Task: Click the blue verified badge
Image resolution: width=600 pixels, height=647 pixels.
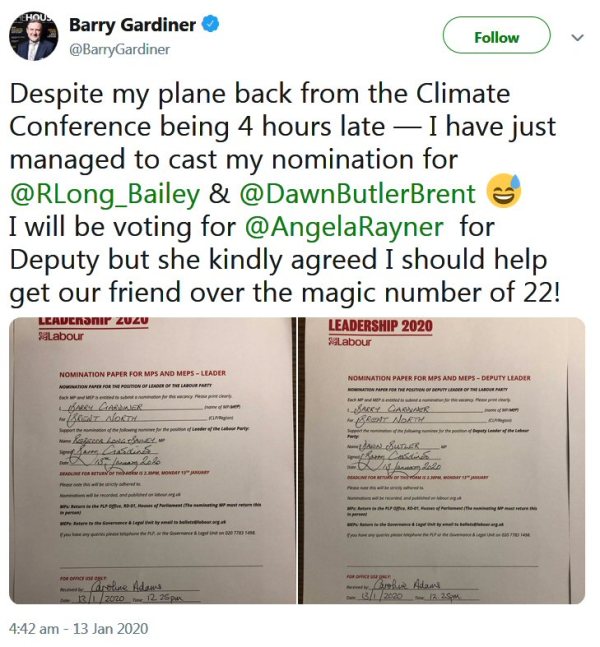Action: tap(210, 24)
